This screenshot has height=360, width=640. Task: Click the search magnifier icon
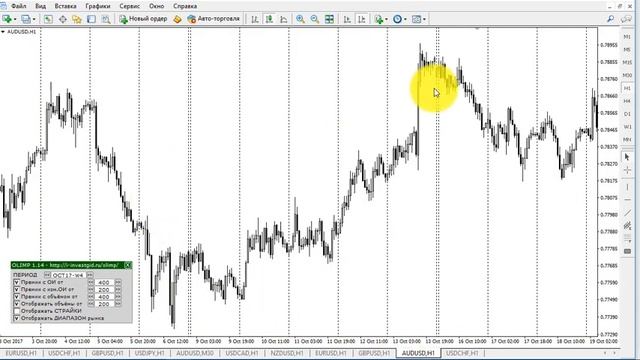coord(611,19)
